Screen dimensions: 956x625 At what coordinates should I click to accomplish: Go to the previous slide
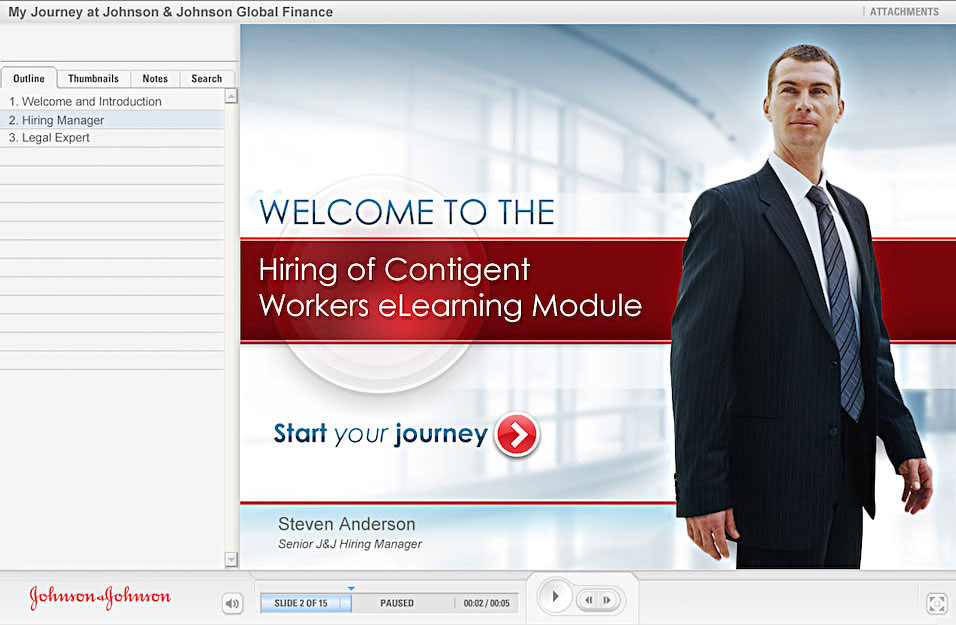589,600
